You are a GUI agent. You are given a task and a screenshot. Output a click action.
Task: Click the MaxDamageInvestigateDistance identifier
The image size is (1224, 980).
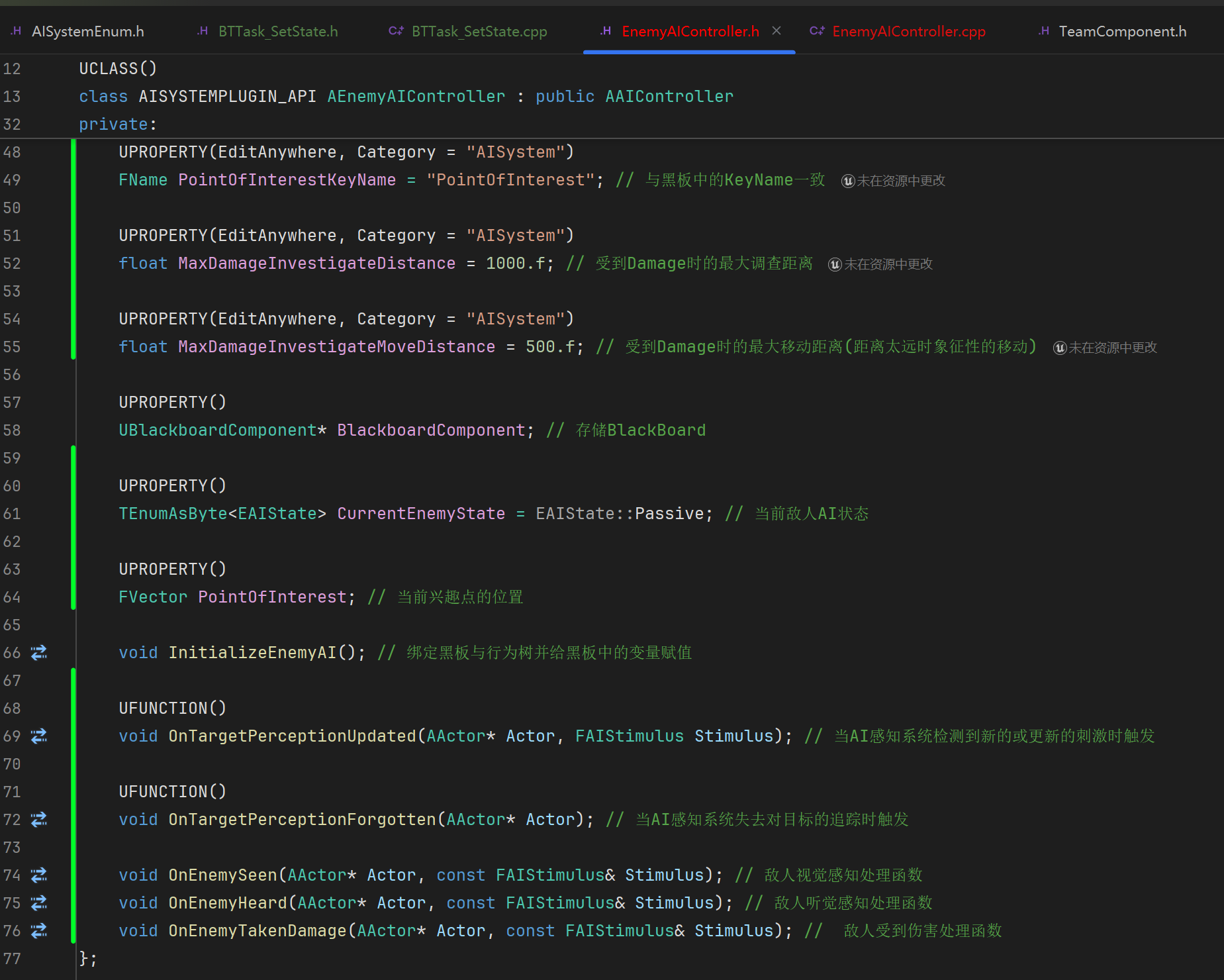click(316, 264)
